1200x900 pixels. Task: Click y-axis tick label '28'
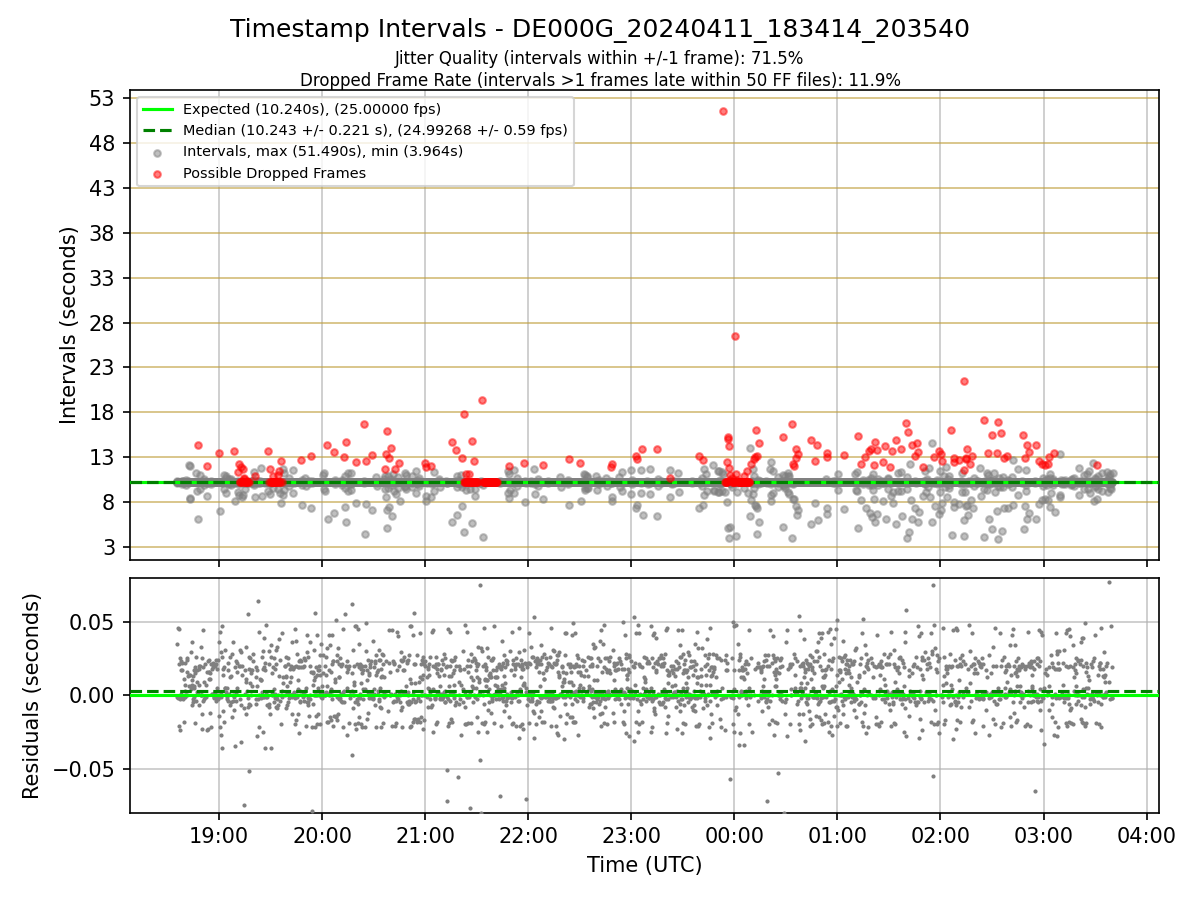point(104,323)
